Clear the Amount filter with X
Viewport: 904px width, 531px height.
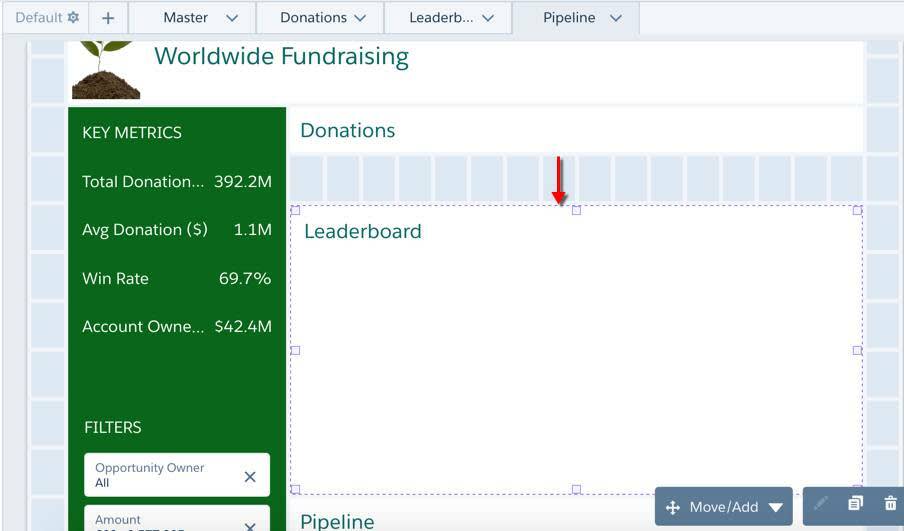click(250, 526)
